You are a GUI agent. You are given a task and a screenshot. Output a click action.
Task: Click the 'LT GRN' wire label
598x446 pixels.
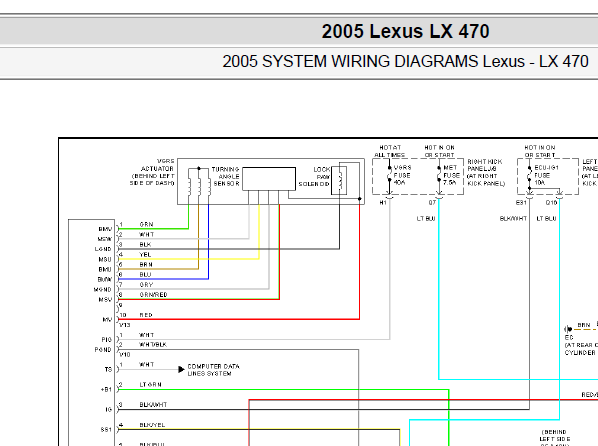[150, 385]
